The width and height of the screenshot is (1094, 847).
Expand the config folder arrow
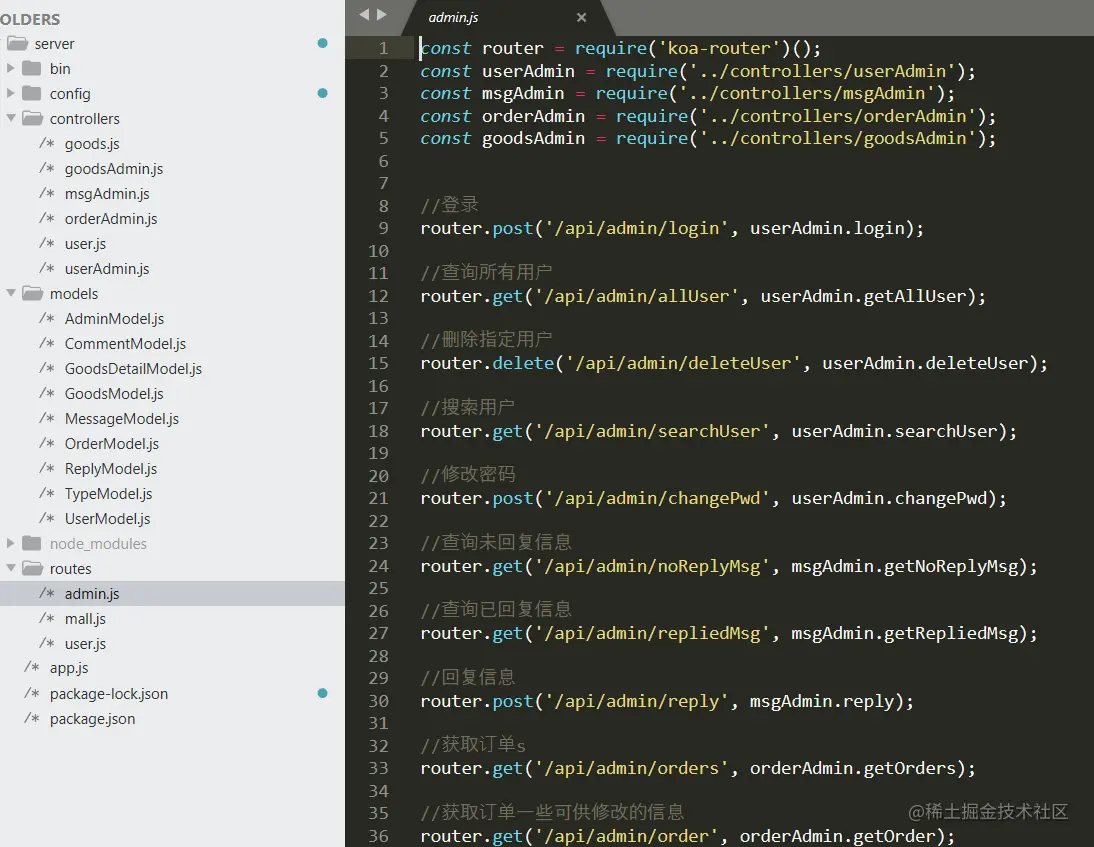tap(10, 93)
